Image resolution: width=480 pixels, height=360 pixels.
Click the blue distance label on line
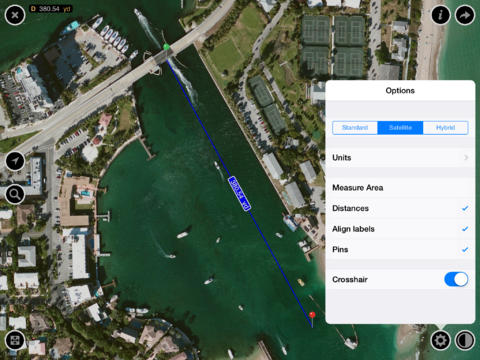239,193
